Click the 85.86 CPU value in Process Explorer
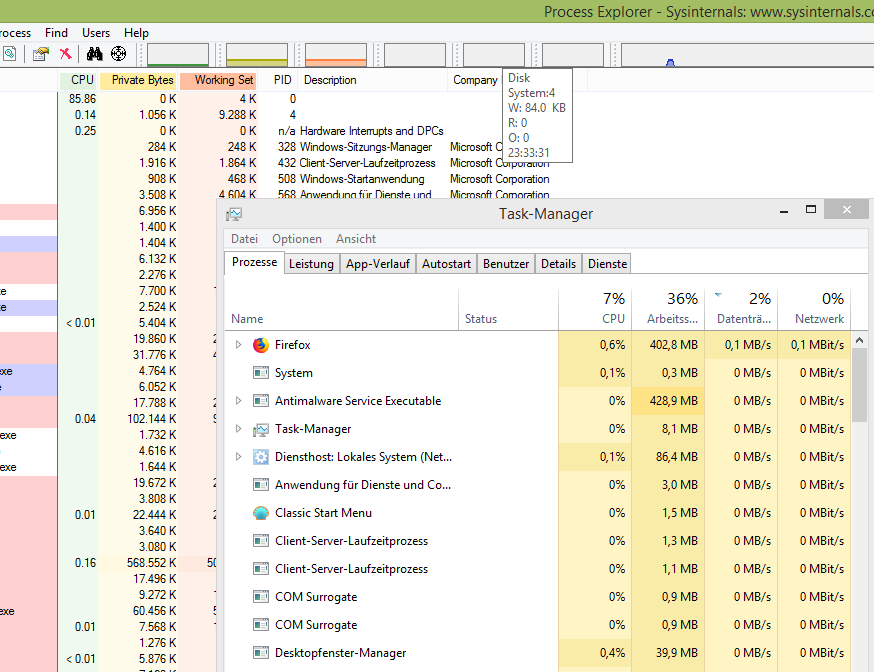The height and width of the screenshot is (672, 874). 82,99
